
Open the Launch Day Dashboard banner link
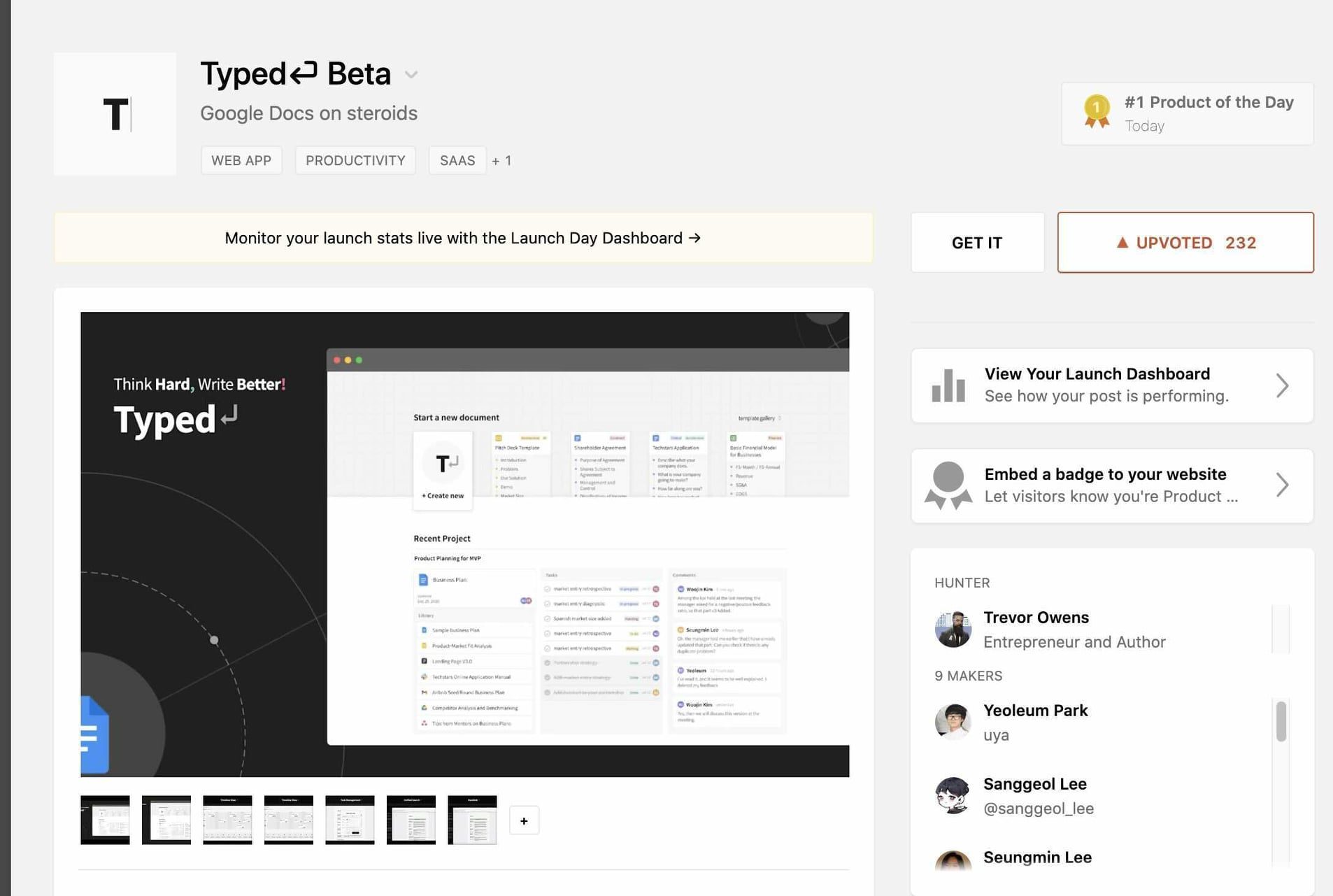tap(463, 238)
